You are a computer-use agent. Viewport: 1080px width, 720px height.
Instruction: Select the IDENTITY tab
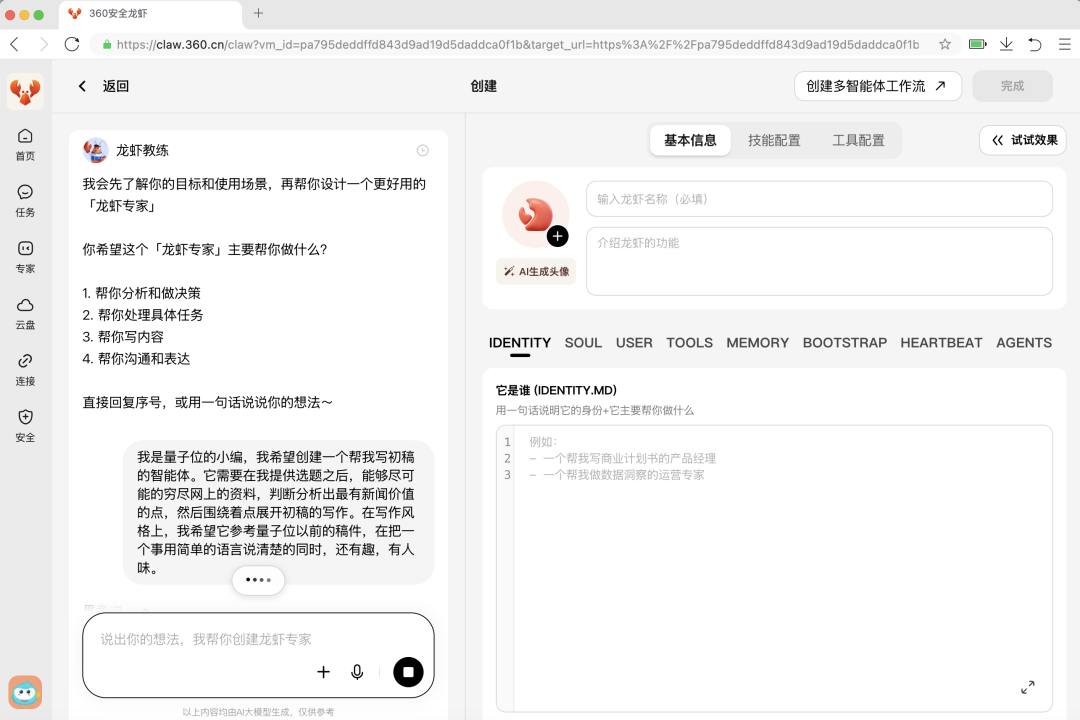click(x=520, y=342)
